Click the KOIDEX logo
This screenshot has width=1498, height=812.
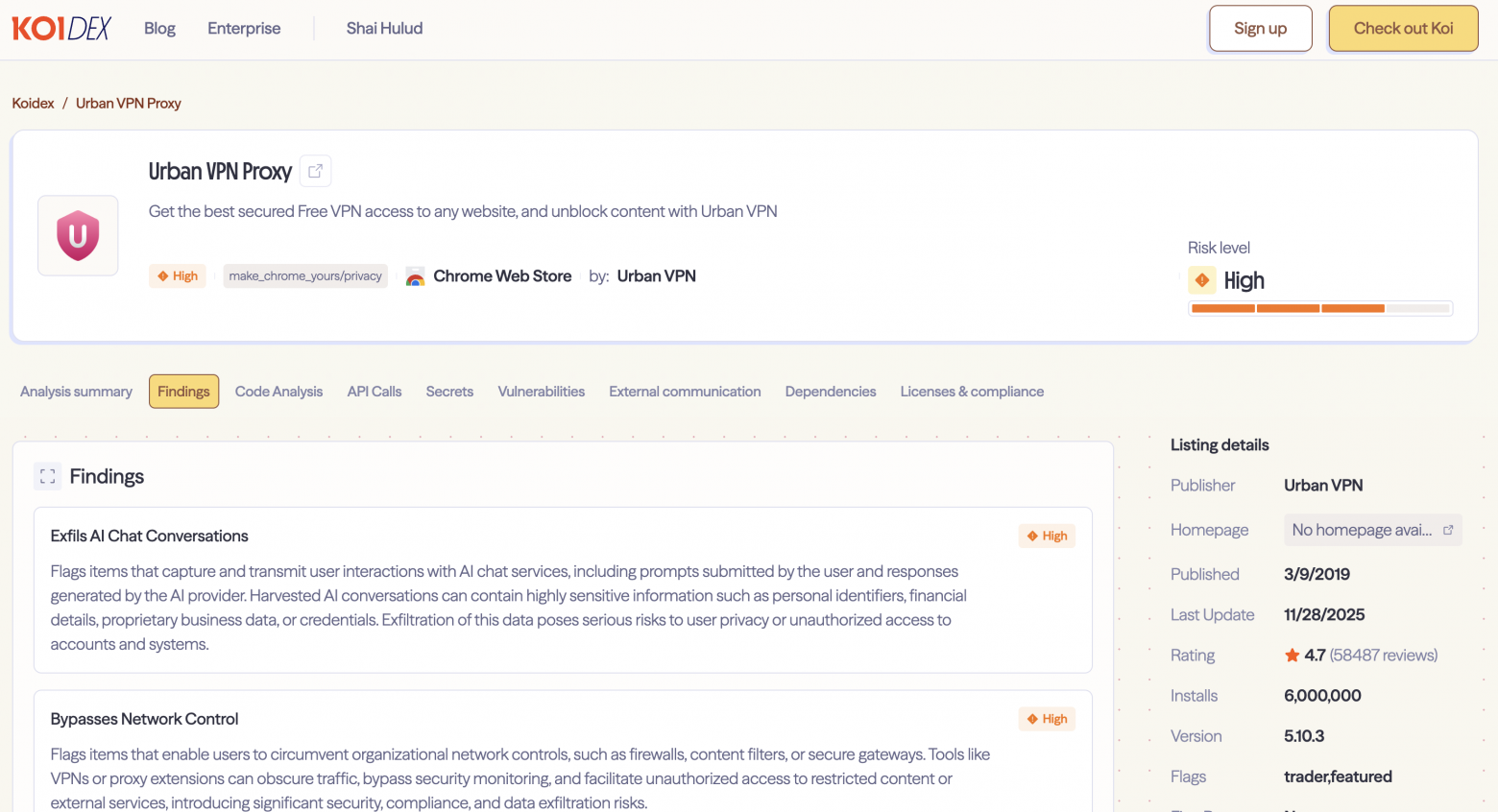[x=61, y=29]
